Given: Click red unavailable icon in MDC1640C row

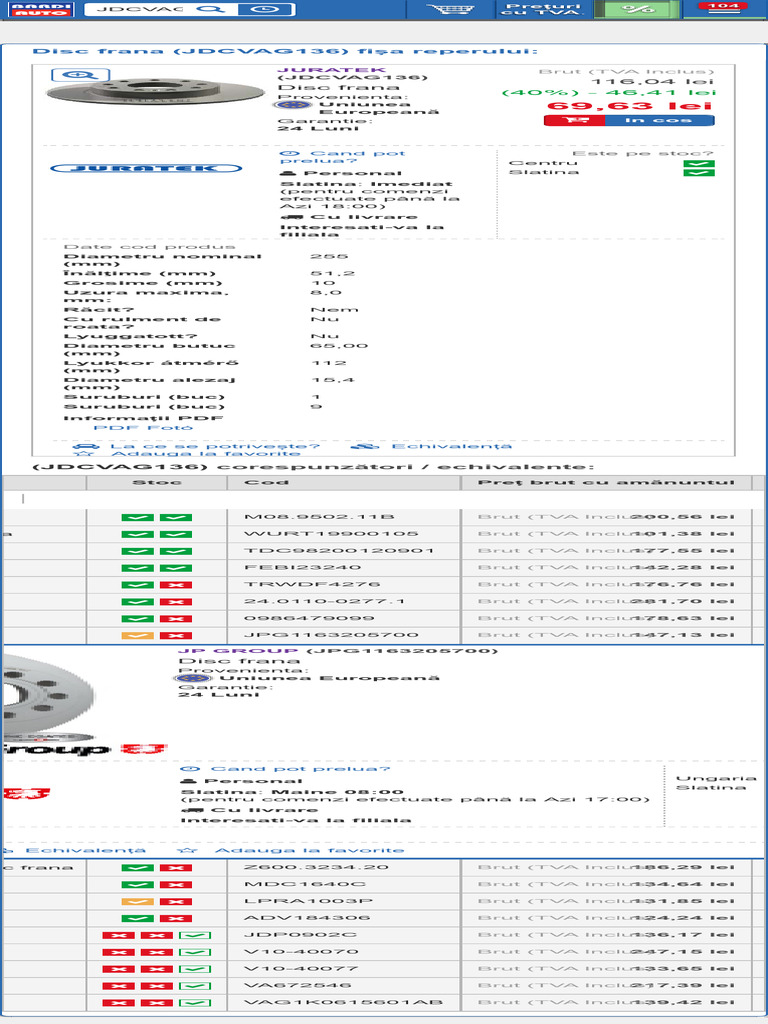Looking at the screenshot, I should click(176, 885).
